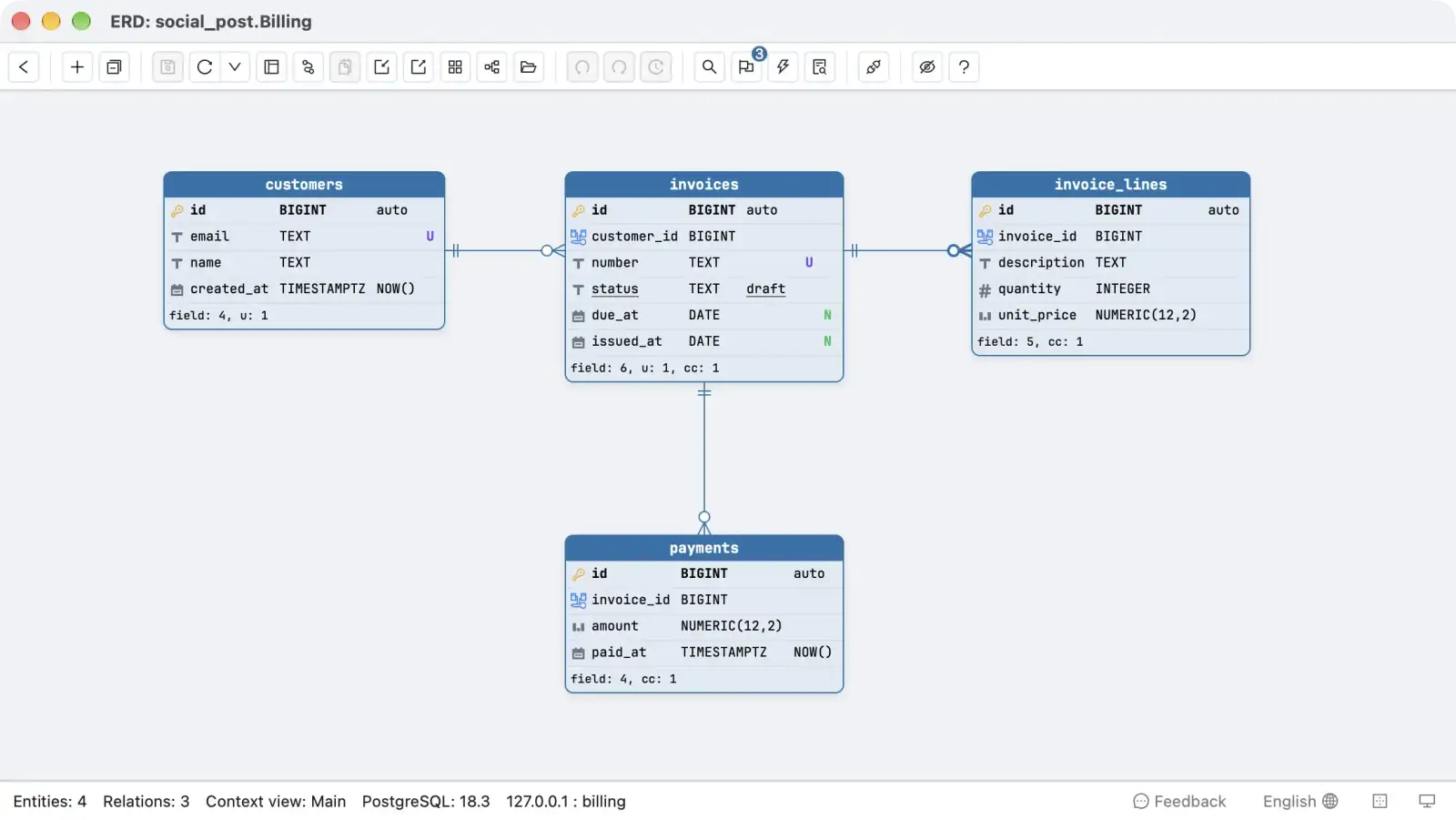
Task: Open help with the question mark icon
Action: tap(964, 66)
